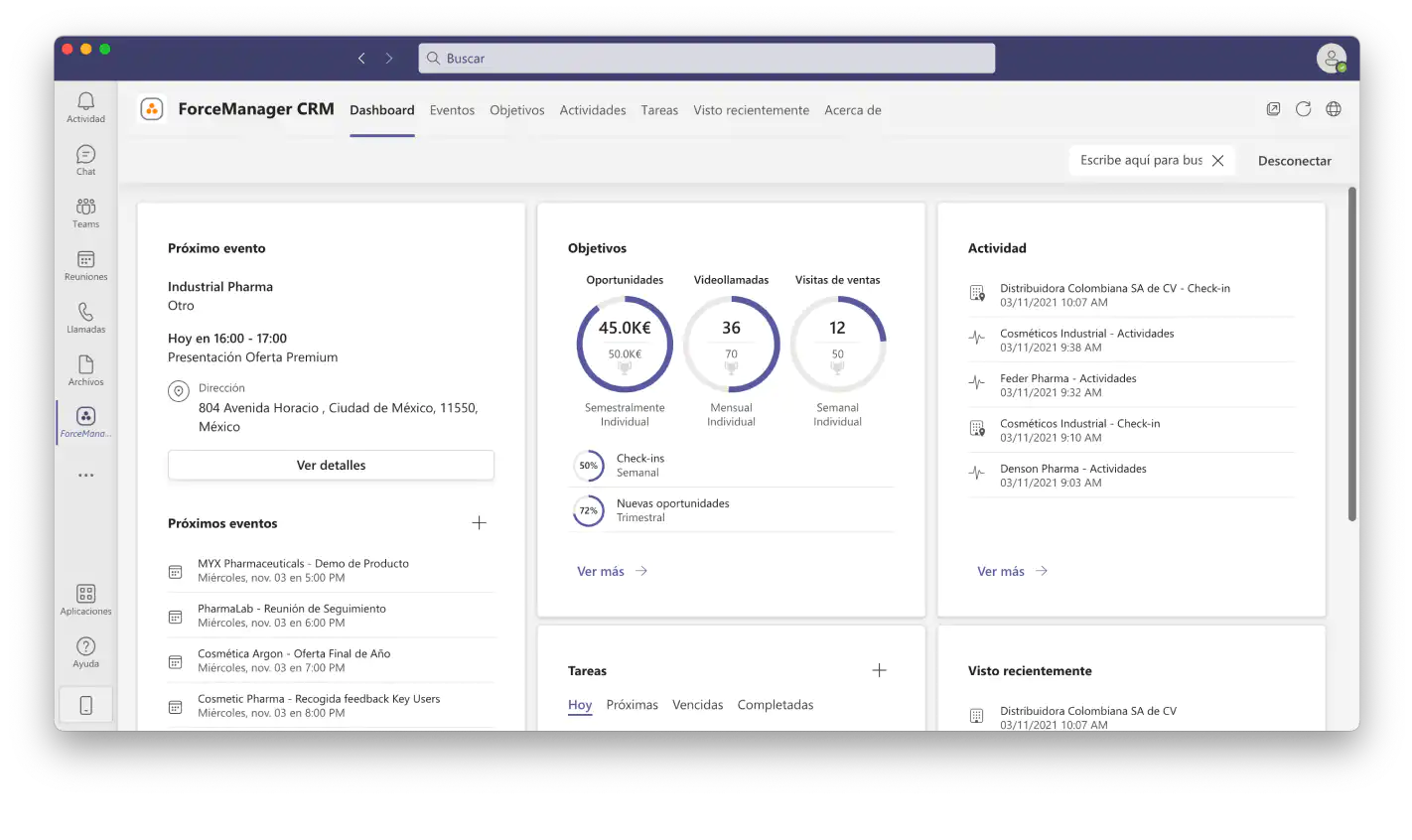Click the Videollamadas 36 progress ring

pyautogui.click(x=731, y=345)
